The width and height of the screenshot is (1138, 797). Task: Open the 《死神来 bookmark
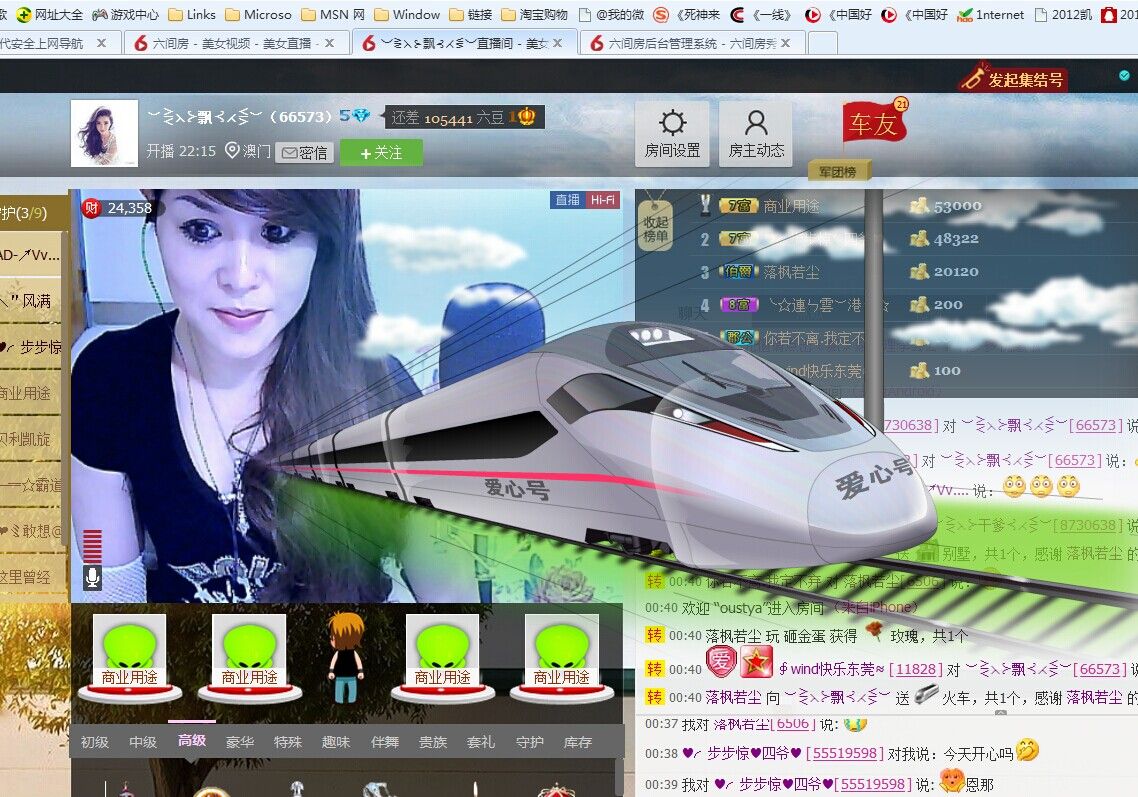click(687, 14)
